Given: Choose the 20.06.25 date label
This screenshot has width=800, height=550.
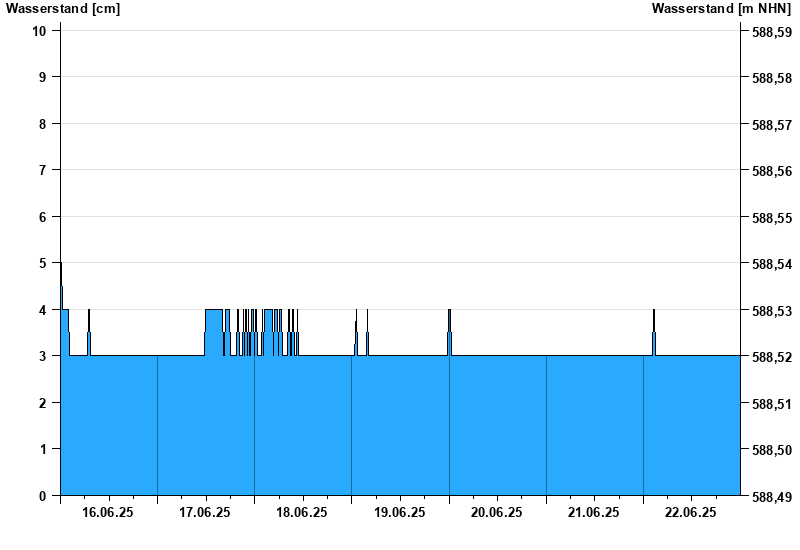Looking at the screenshot, I should click(497, 513).
